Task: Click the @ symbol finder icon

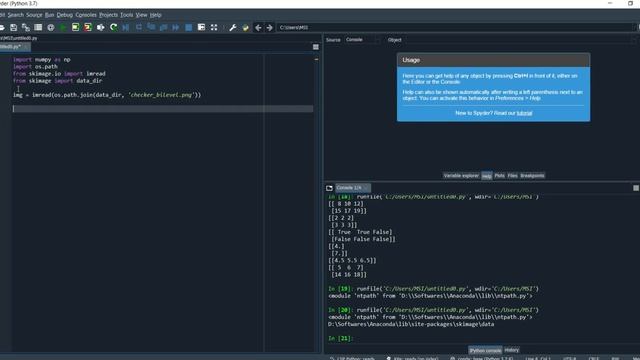Action: (51, 27)
